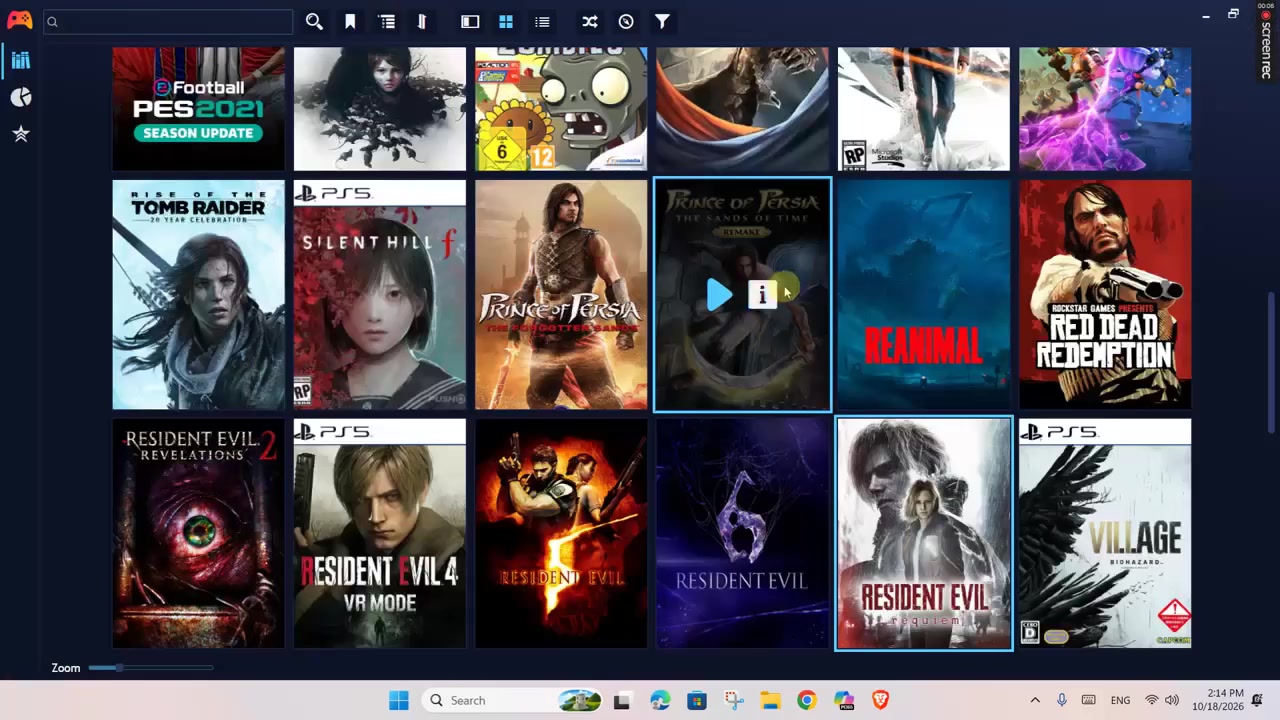Select Red Dead Redemption cover
Screen dimensions: 1280x720
pyautogui.click(x=1105, y=295)
